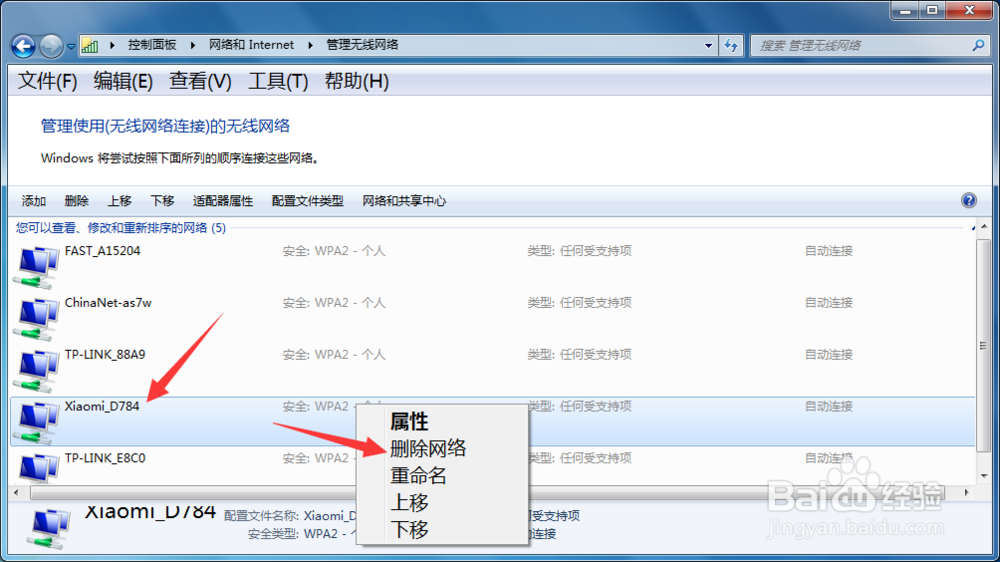The width and height of the screenshot is (1000, 562).
Task: Open the 编辑(E) menu
Action: pyautogui.click(x=123, y=82)
